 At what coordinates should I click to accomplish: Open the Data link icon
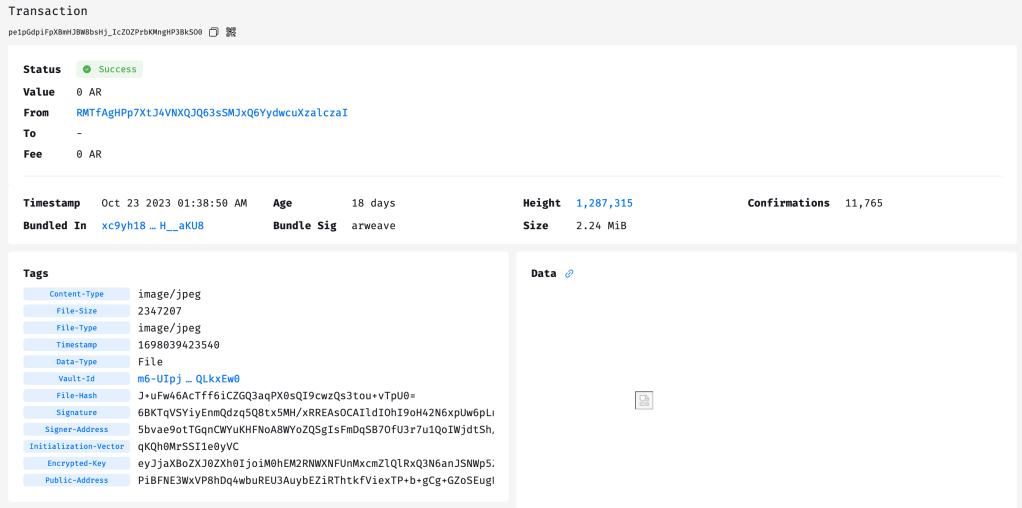tap(569, 274)
